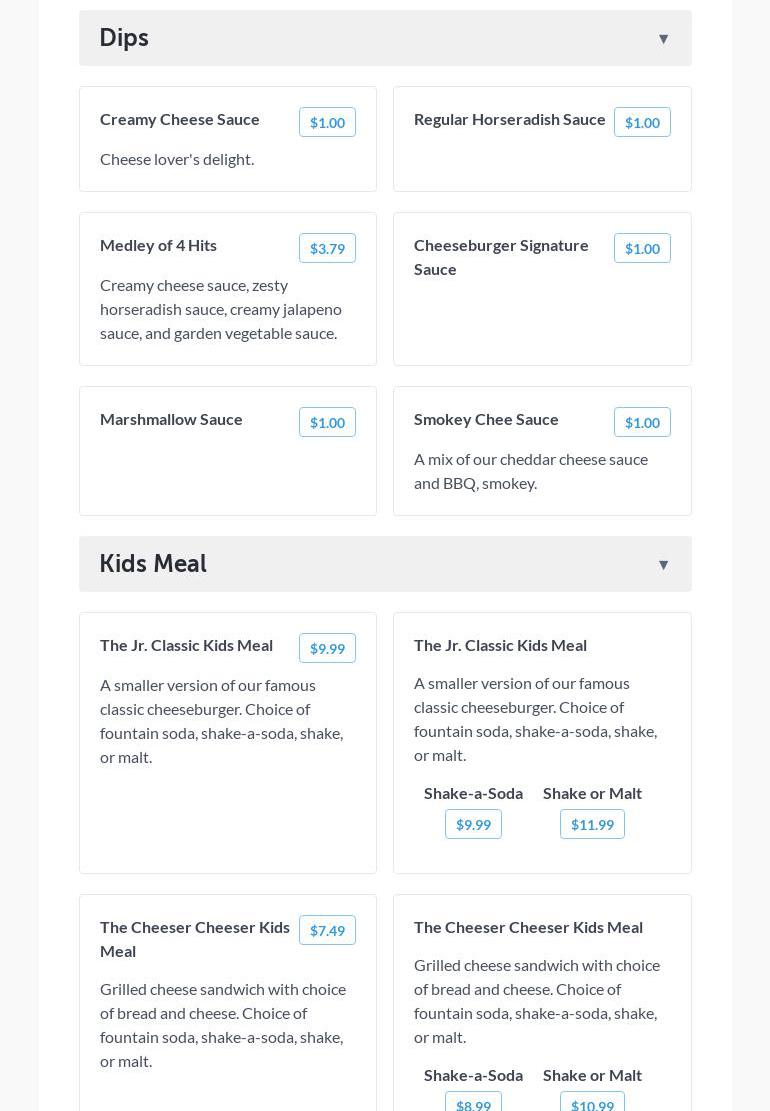Open the Regular Horseradish Sauce item title
The width and height of the screenshot is (770, 1111).
coord(510,119)
